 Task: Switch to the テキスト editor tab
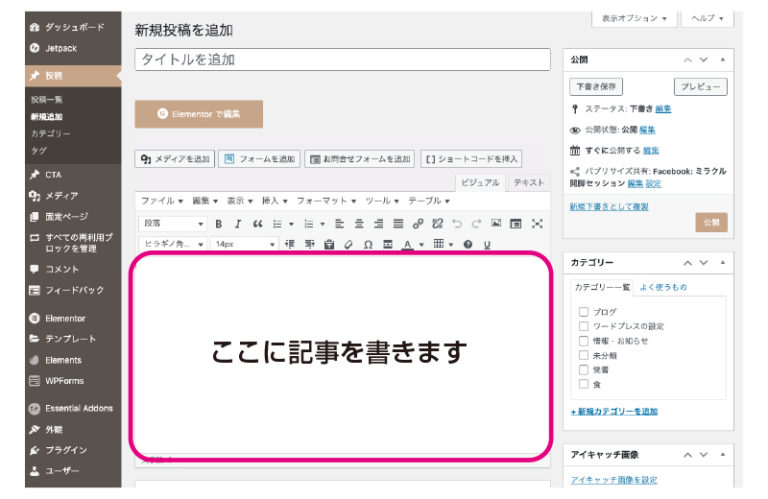click(x=529, y=183)
